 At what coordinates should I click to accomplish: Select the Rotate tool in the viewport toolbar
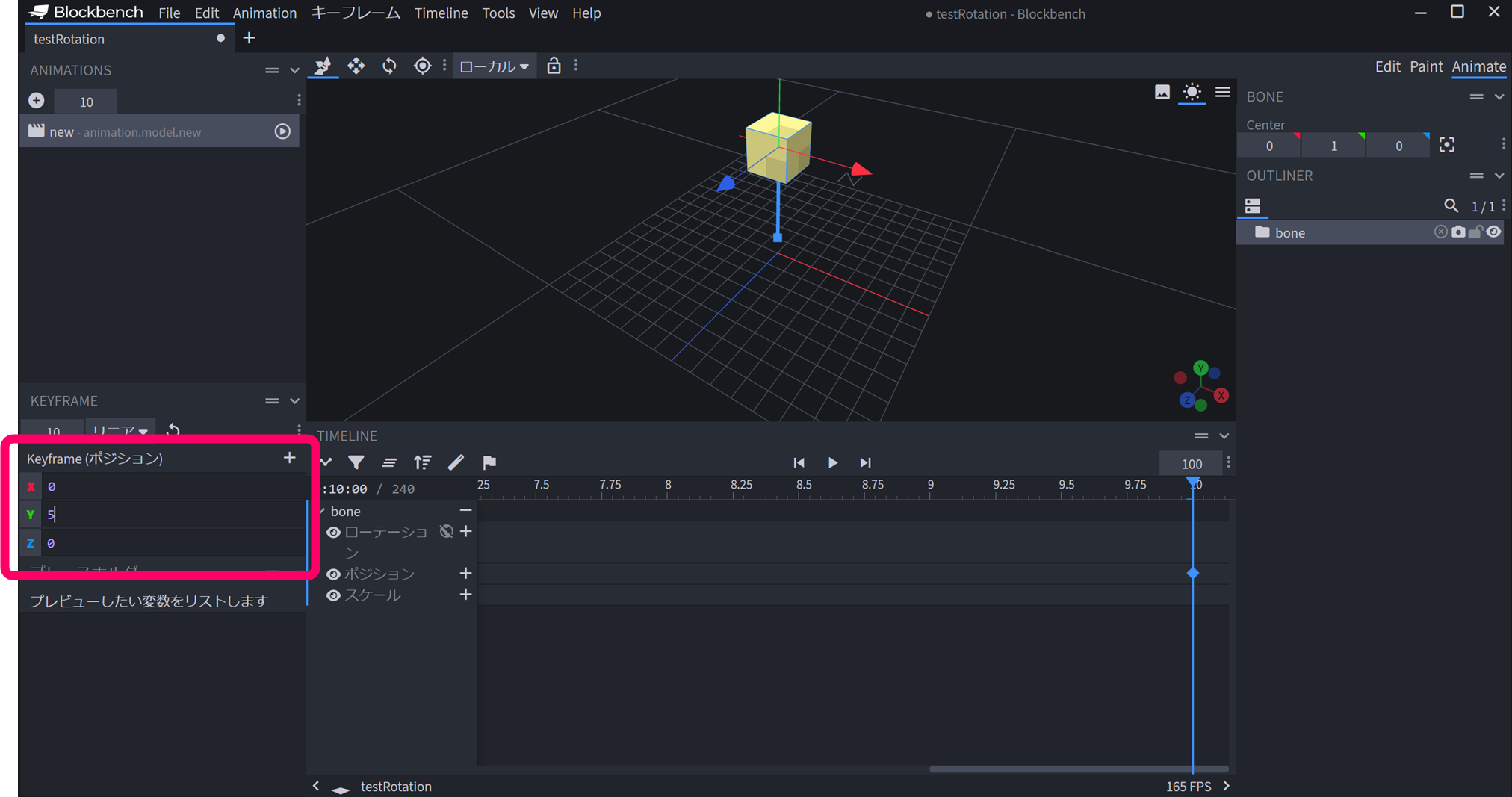[389, 66]
